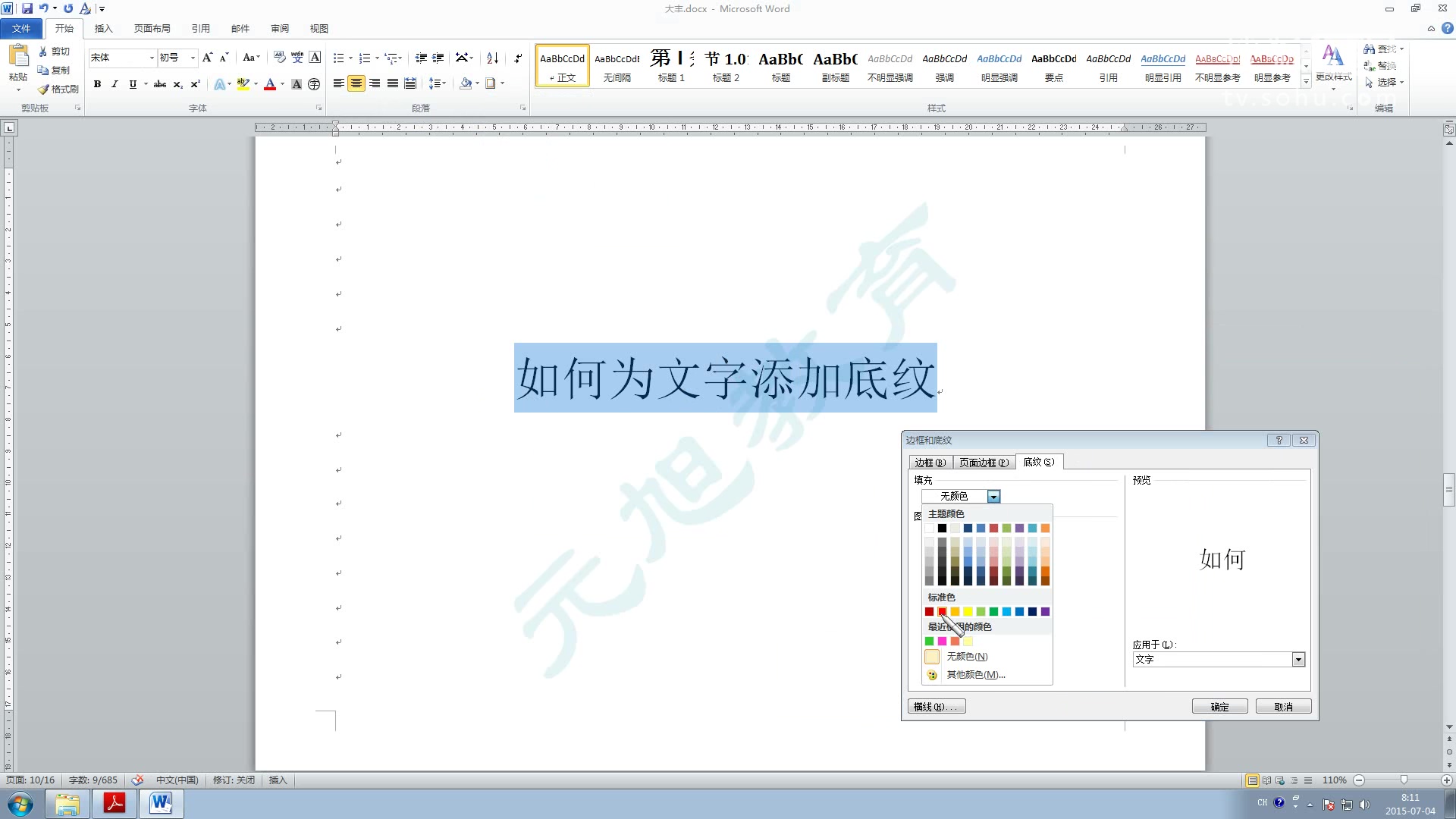Open Adobe Reader from the taskbar
The width and height of the screenshot is (1456, 819).
[x=115, y=804]
